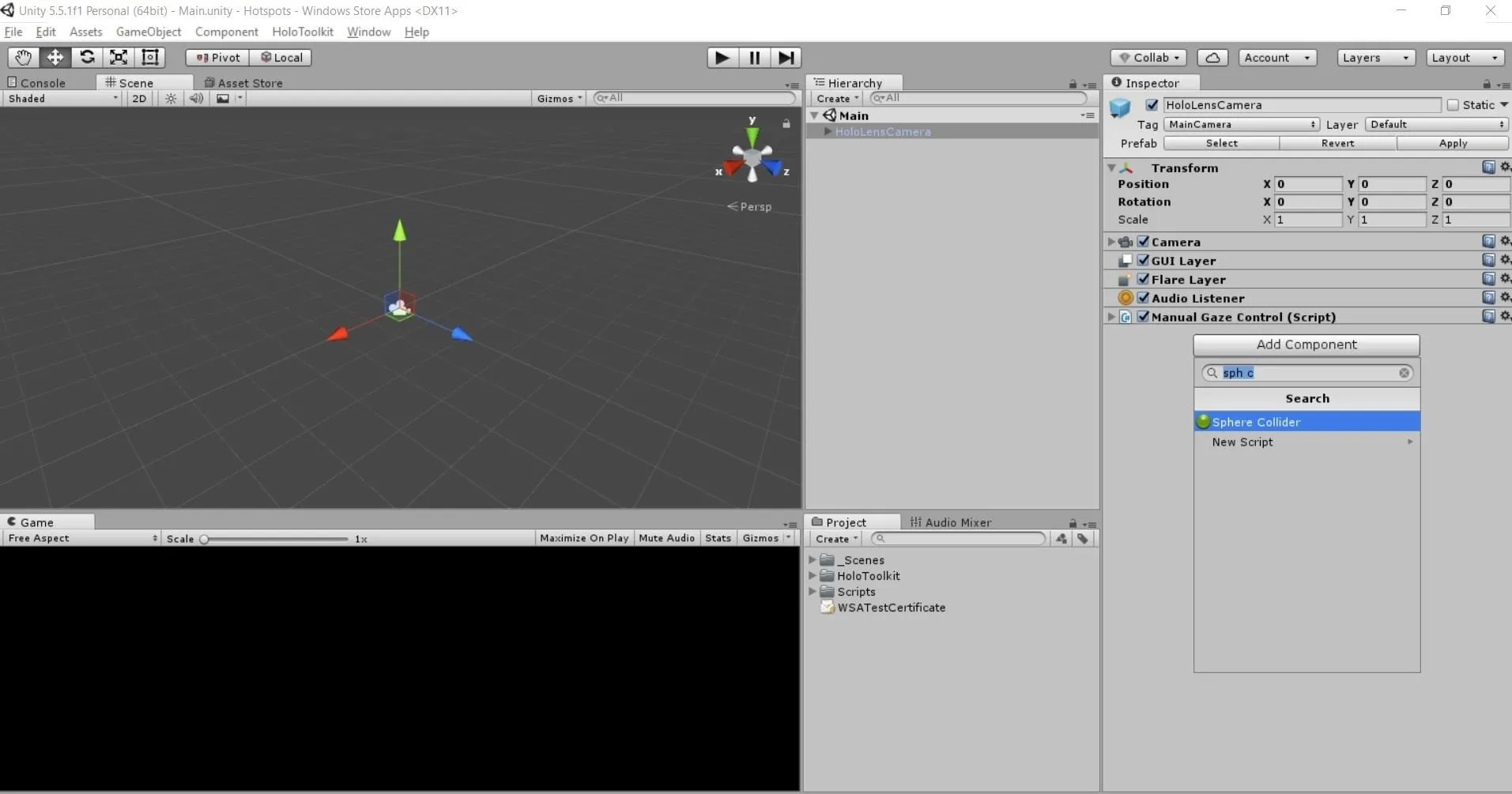
Task: Adjust the Game view Scale slider
Action: click(275, 540)
